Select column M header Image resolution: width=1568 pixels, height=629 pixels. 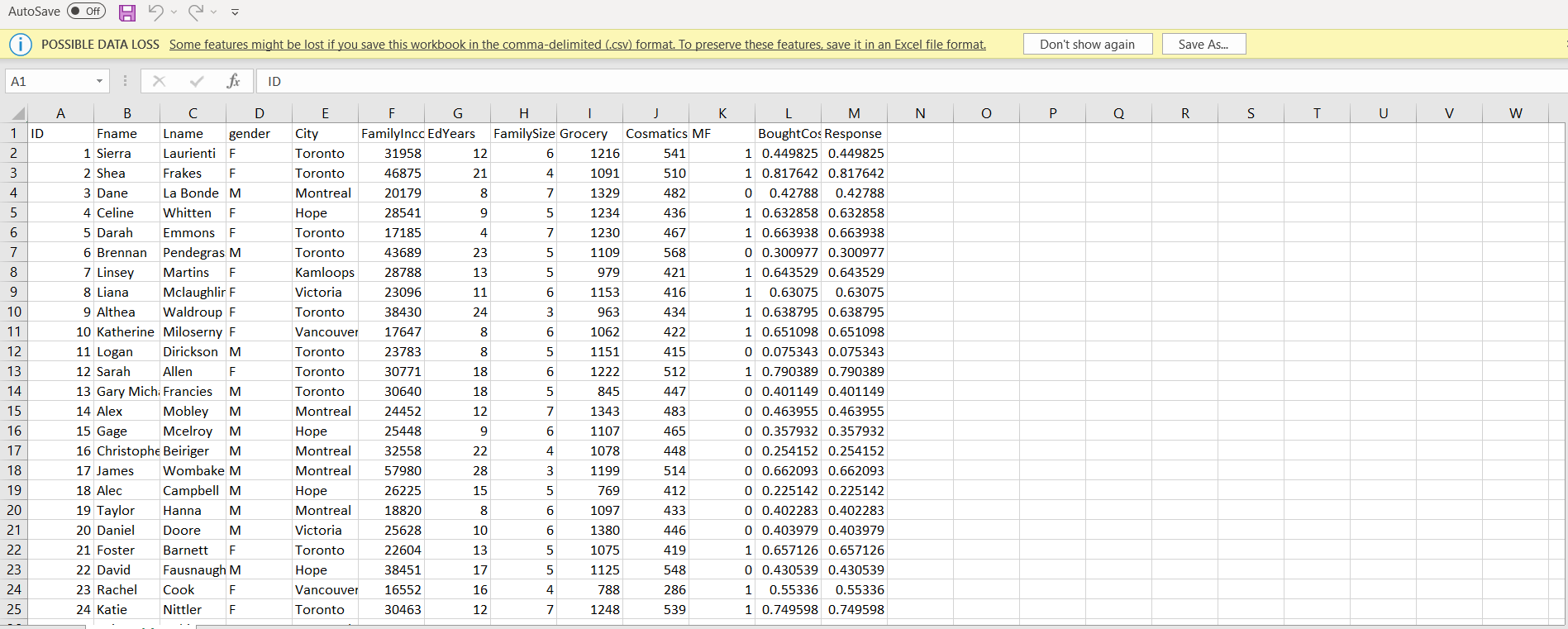point(854,113)
